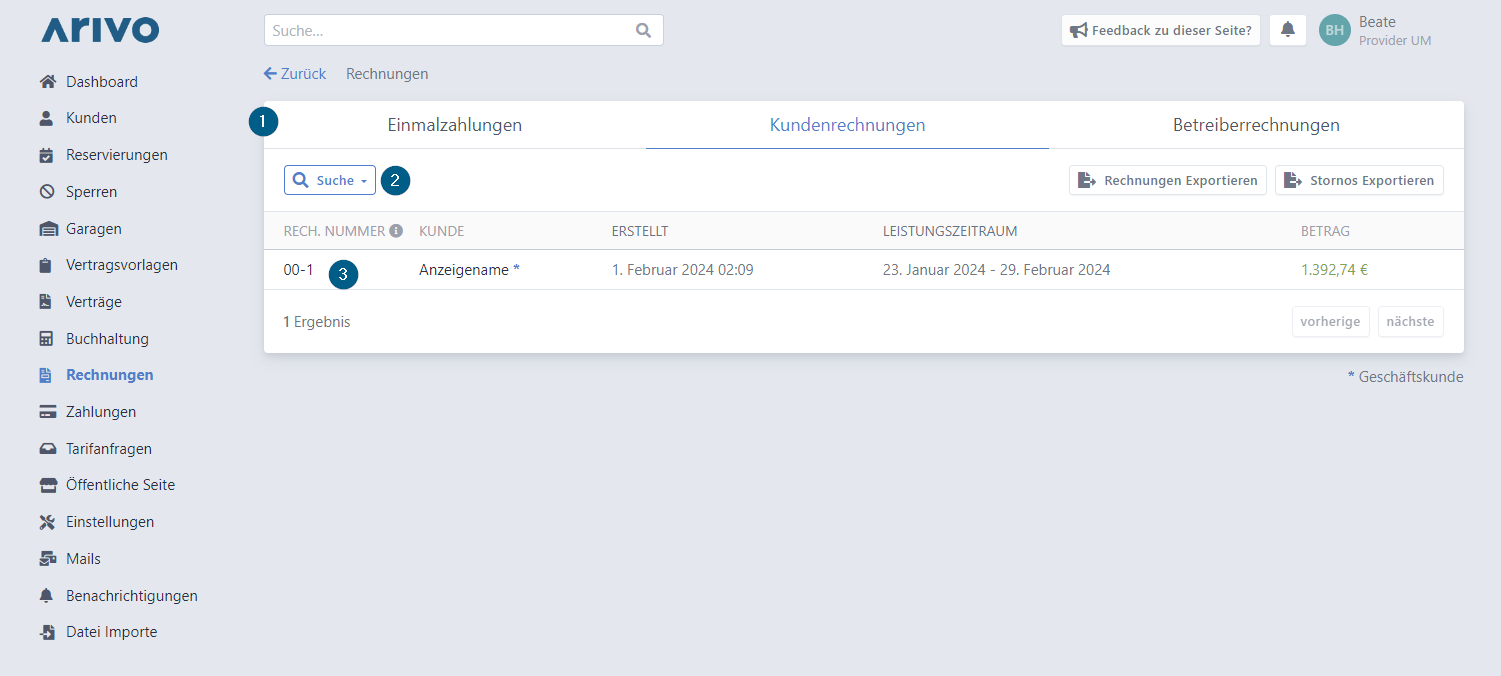Click the magnifier icon in search box

coord(643,30)
